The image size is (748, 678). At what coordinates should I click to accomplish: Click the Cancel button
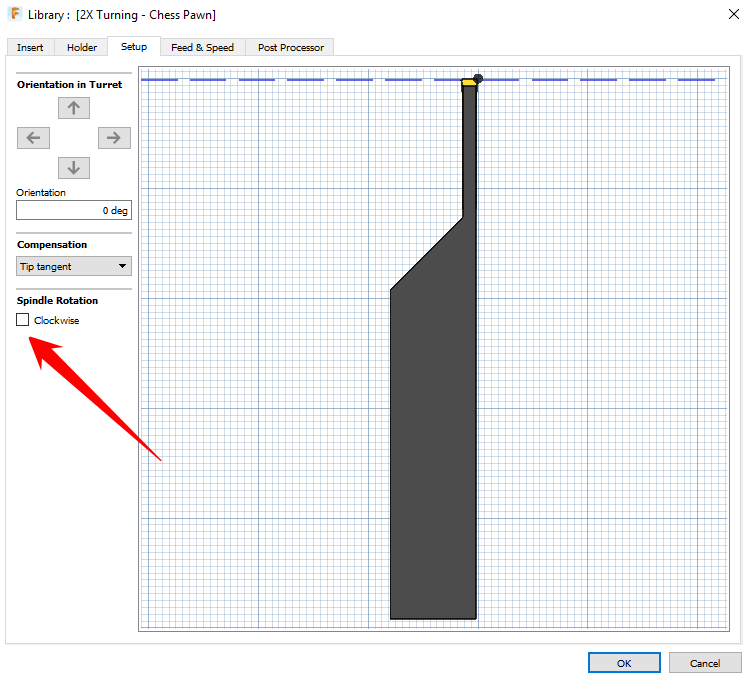[705, 663]
